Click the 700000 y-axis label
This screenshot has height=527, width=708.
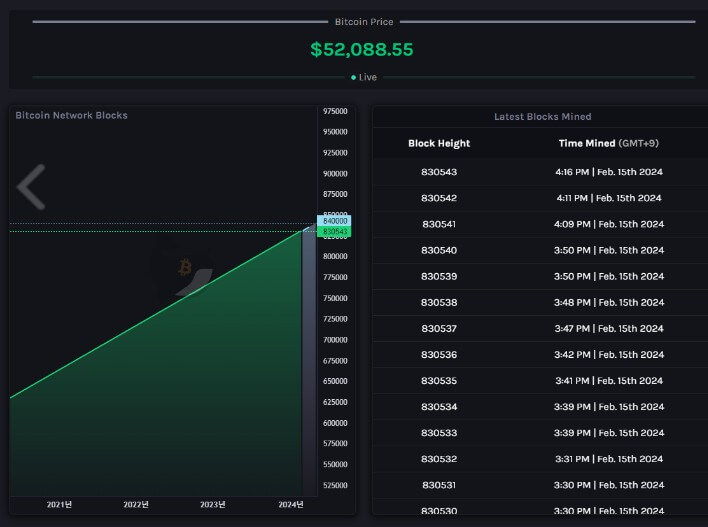click(x=335, y=340)
